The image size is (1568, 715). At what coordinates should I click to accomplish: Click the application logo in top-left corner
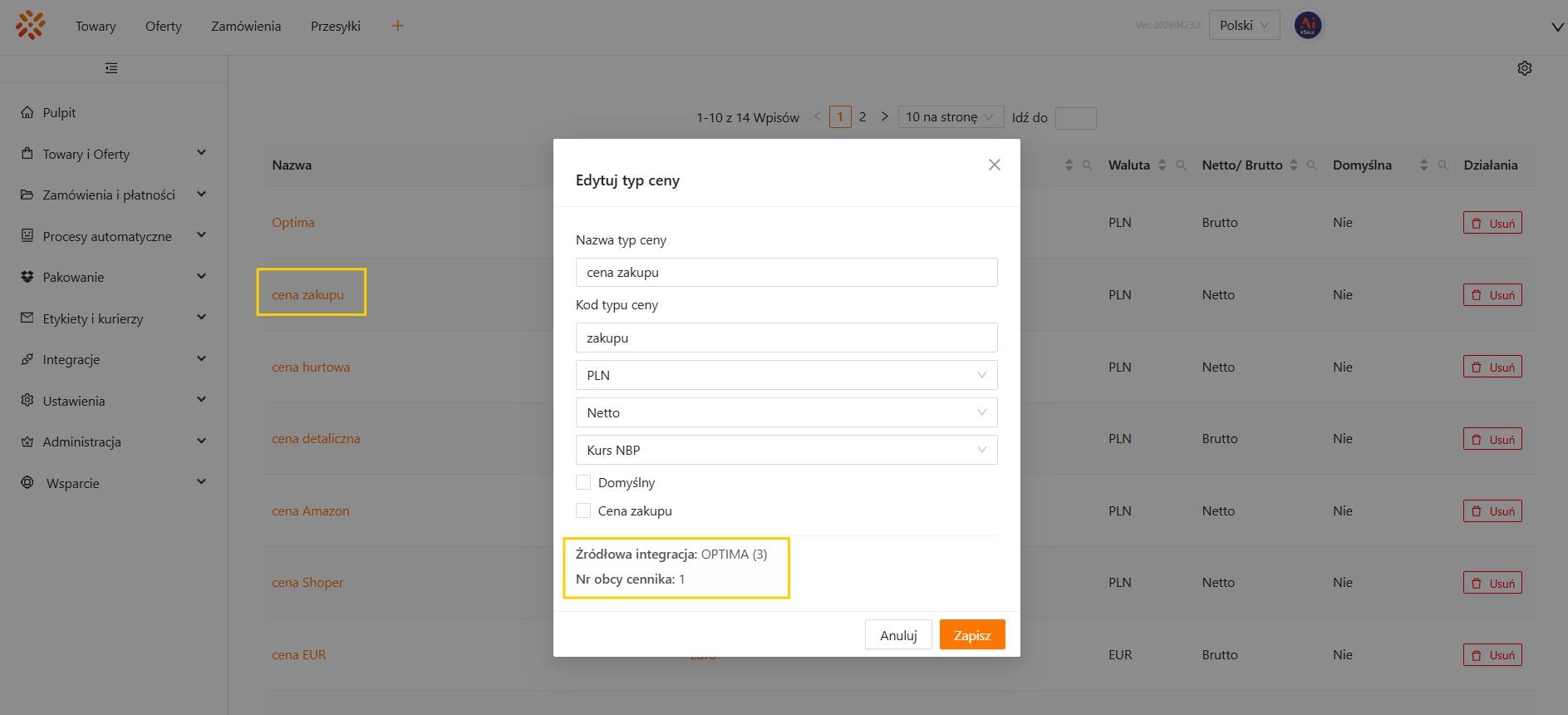pyautogui.click(x=31, y=25)
